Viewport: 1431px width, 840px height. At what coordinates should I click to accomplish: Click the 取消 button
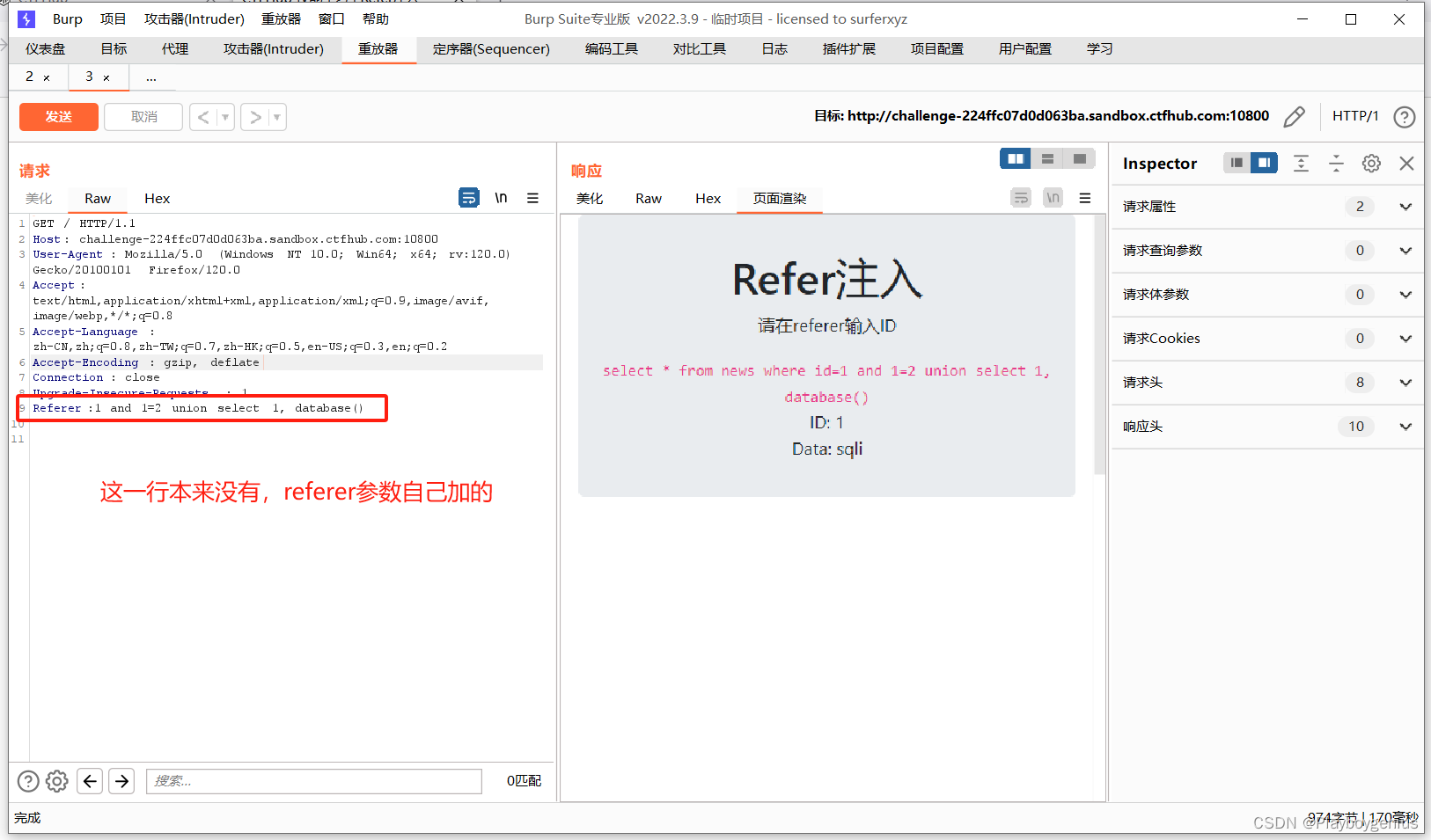(x=143, y=117)
